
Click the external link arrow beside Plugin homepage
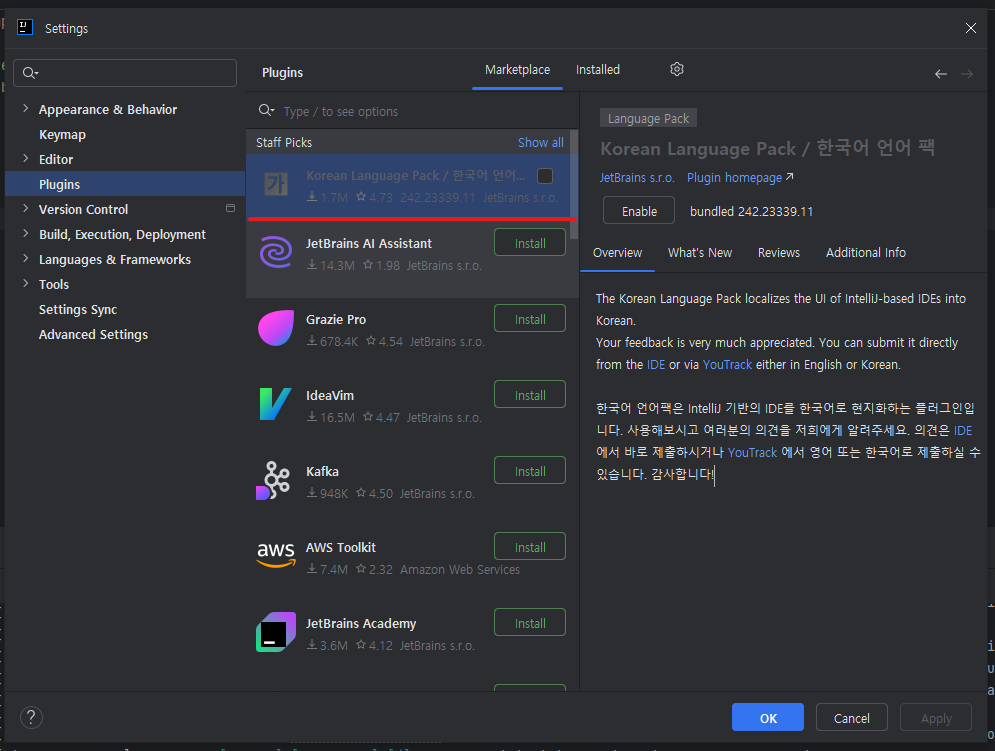[x=789, y=176]
